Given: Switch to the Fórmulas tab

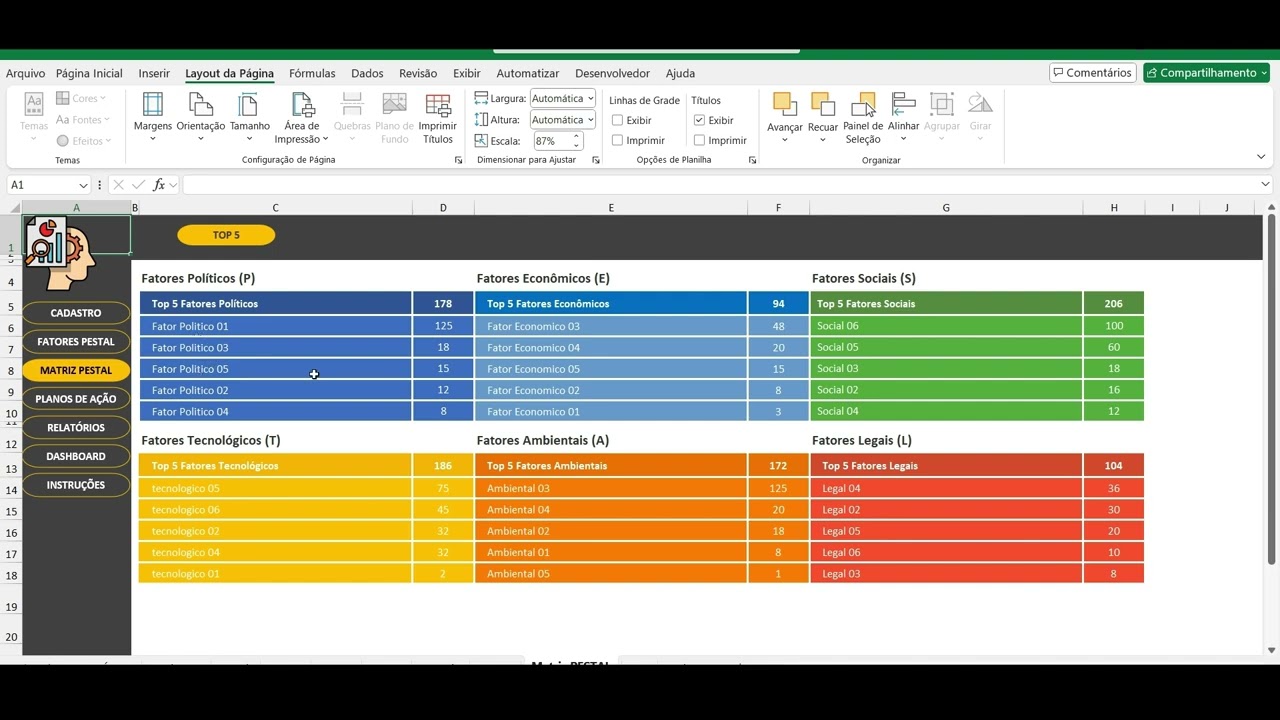Looking at the screenshot, I should [312, 73].
